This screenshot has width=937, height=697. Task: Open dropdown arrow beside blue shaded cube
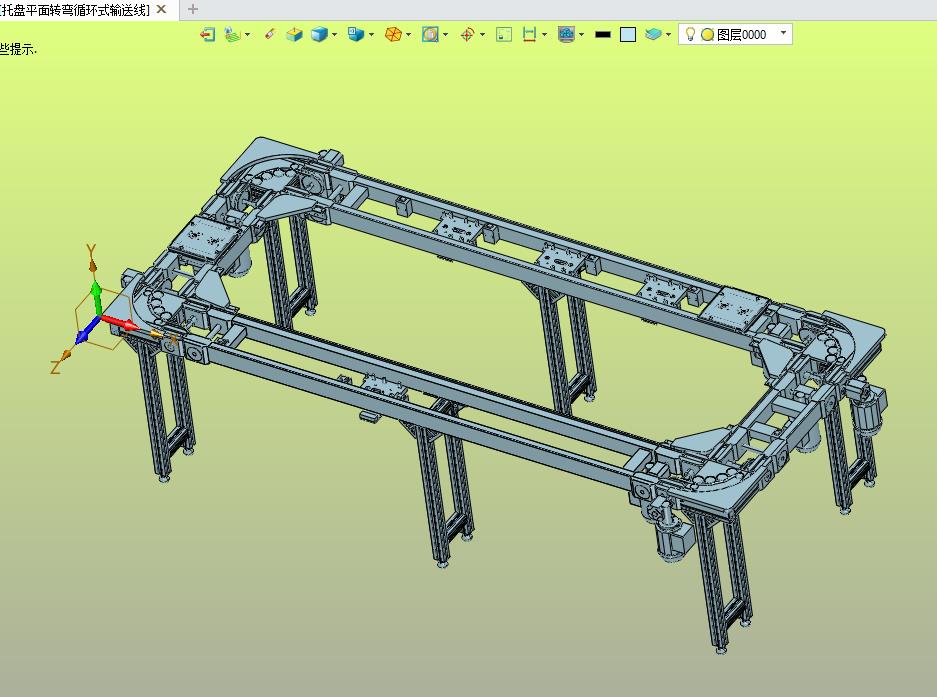[334, 35]
